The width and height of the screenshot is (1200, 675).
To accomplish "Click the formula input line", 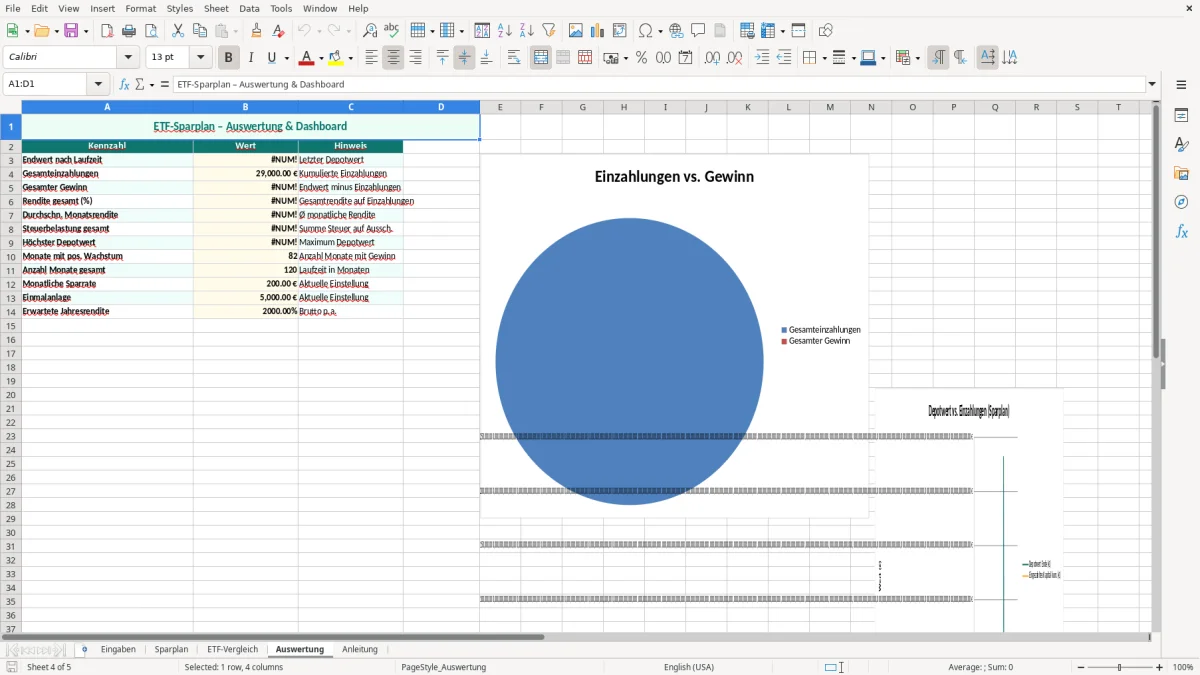I will click(658, 85).
